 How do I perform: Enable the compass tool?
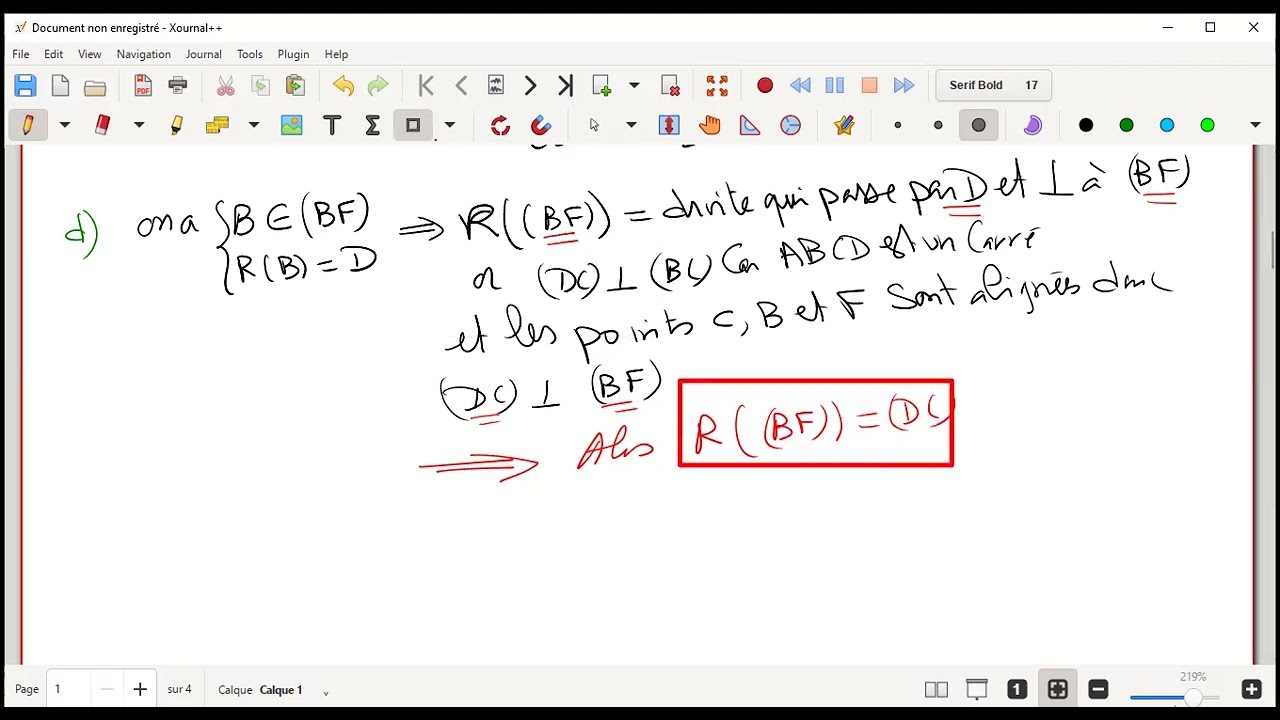790,125
